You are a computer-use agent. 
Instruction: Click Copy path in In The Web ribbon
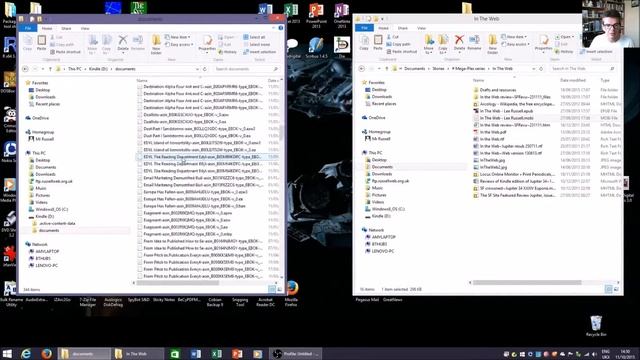tap(398, 44)
